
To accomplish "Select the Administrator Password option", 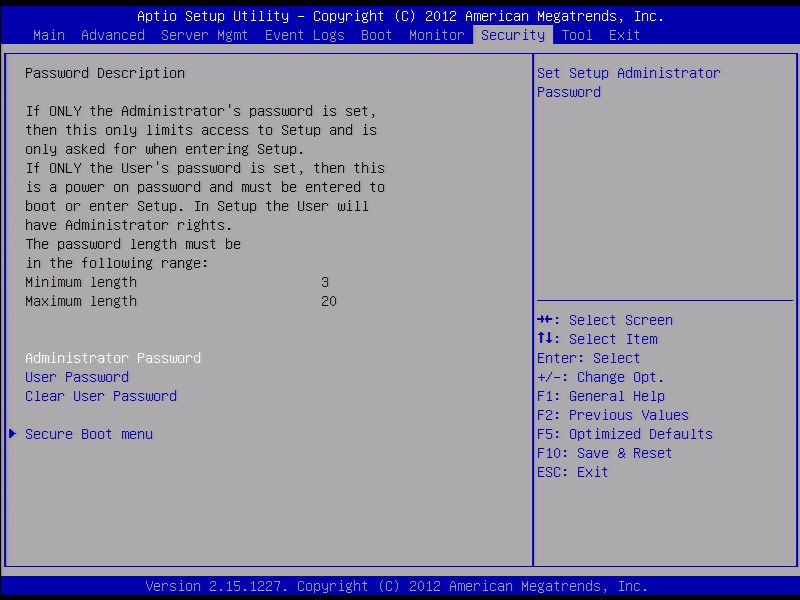I will [113, 358].
